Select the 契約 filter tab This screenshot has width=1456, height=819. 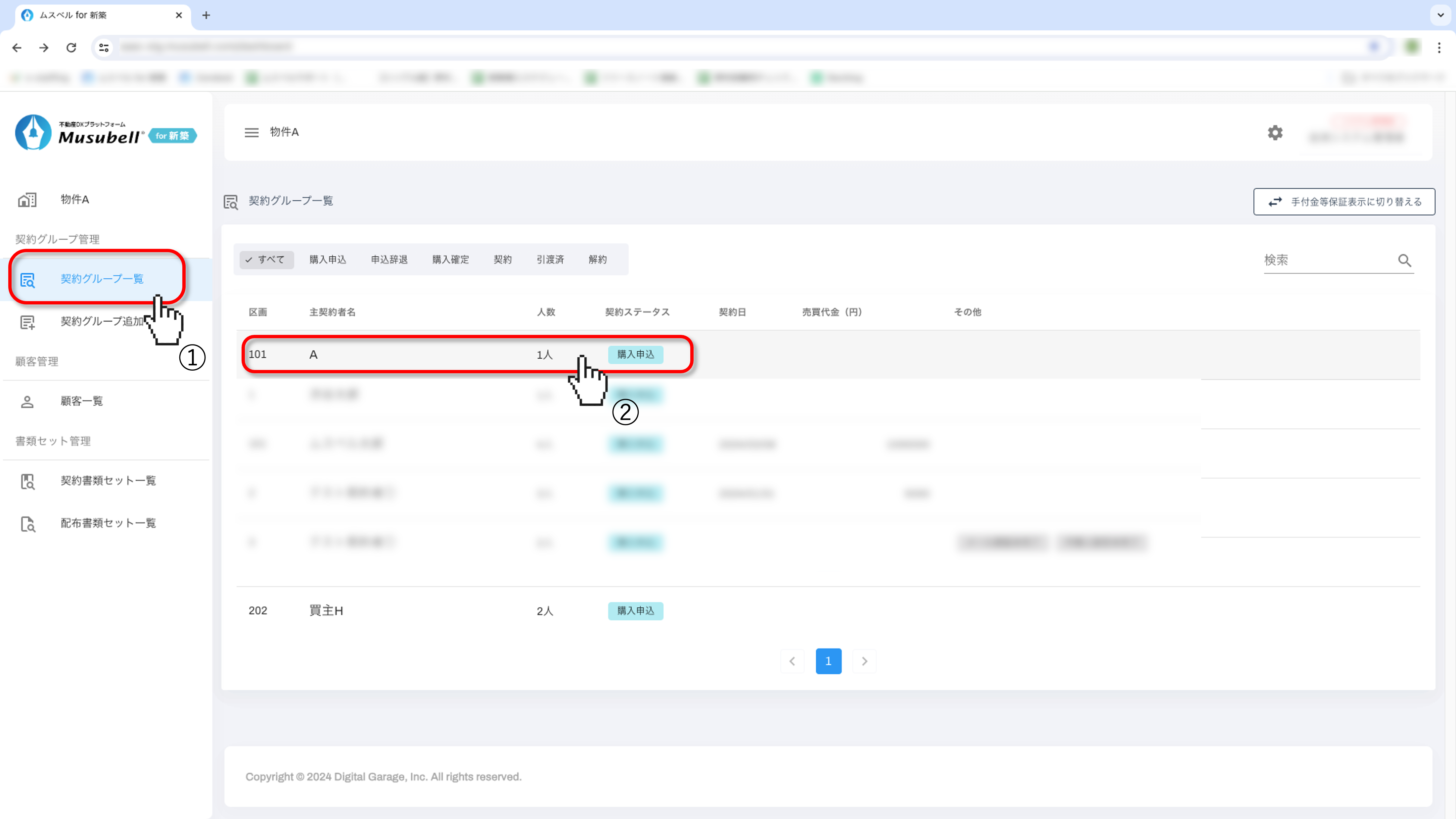point(502,259)
